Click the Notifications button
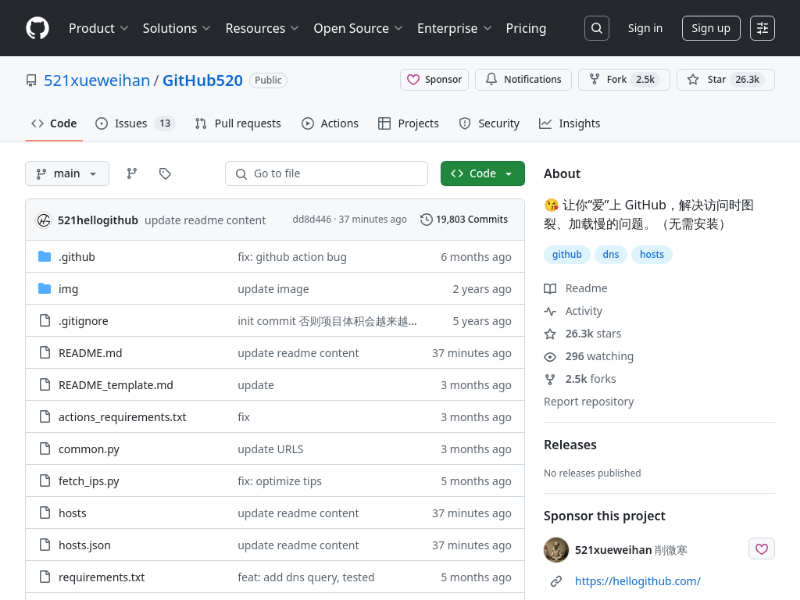Viewport: 800px width, 600px height. (x=523, y=80)
